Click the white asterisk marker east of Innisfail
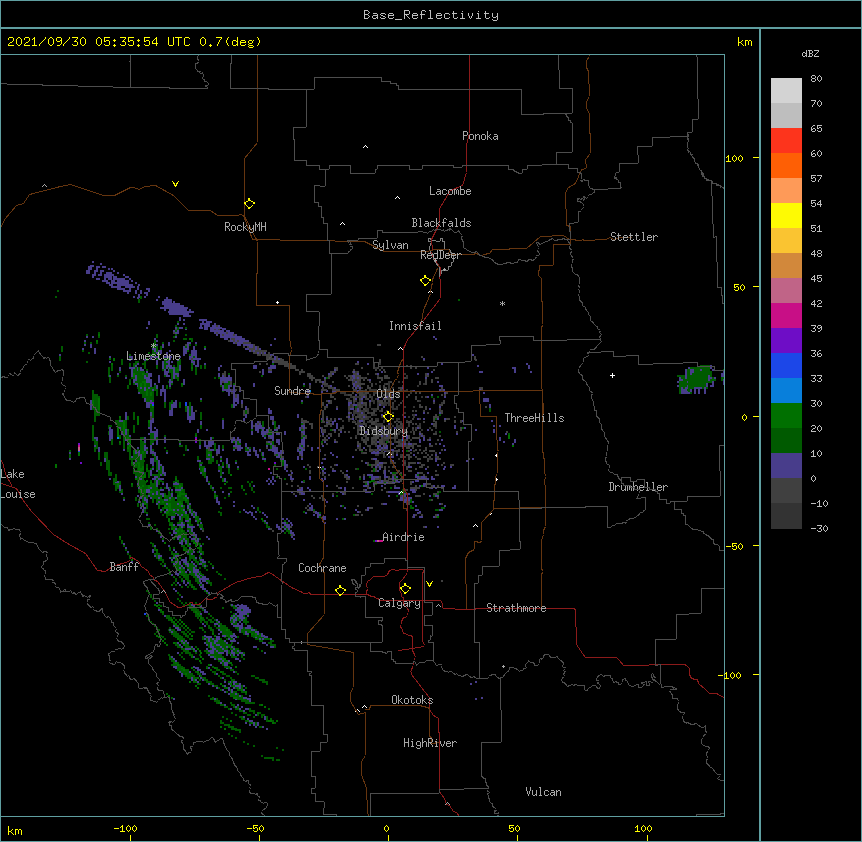The height and width of the screenshot is (842, 862). 502,303
